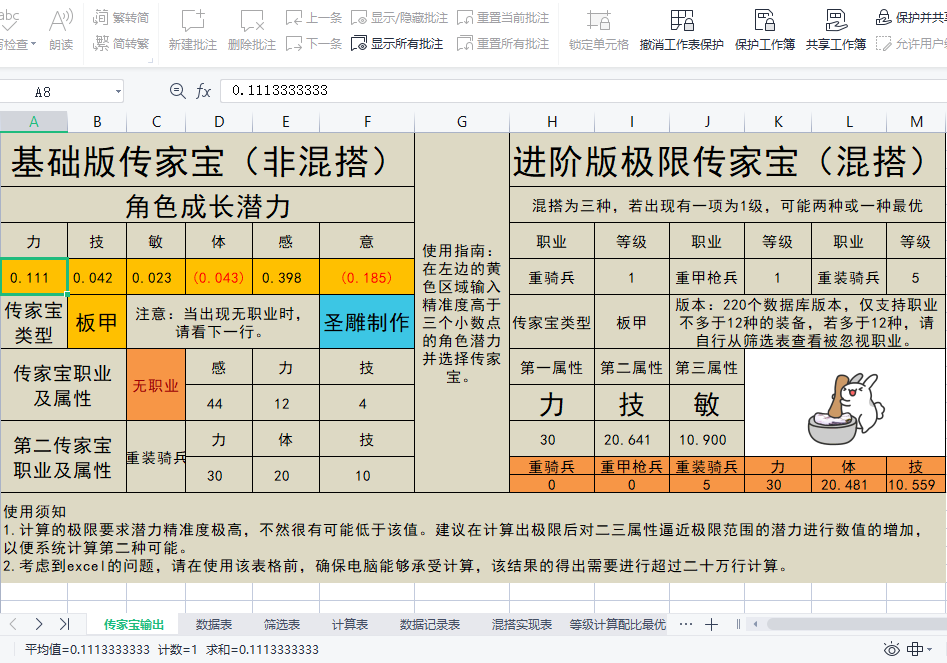Open the 拼写检查 dropdown arrow
Screen dimensions: 947x663
tap(33, 43)
